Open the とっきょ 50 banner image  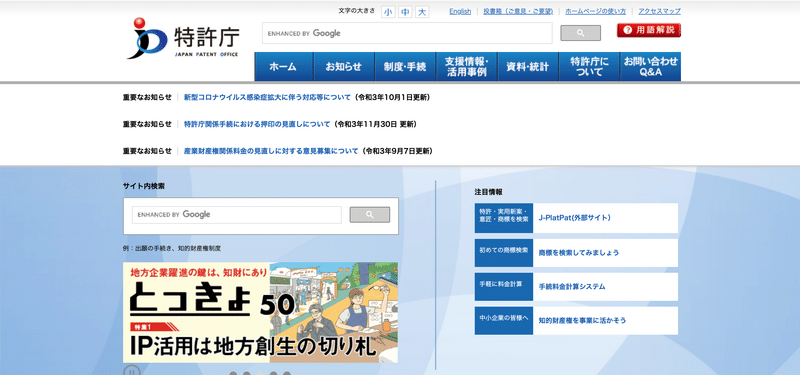point(260,312)
